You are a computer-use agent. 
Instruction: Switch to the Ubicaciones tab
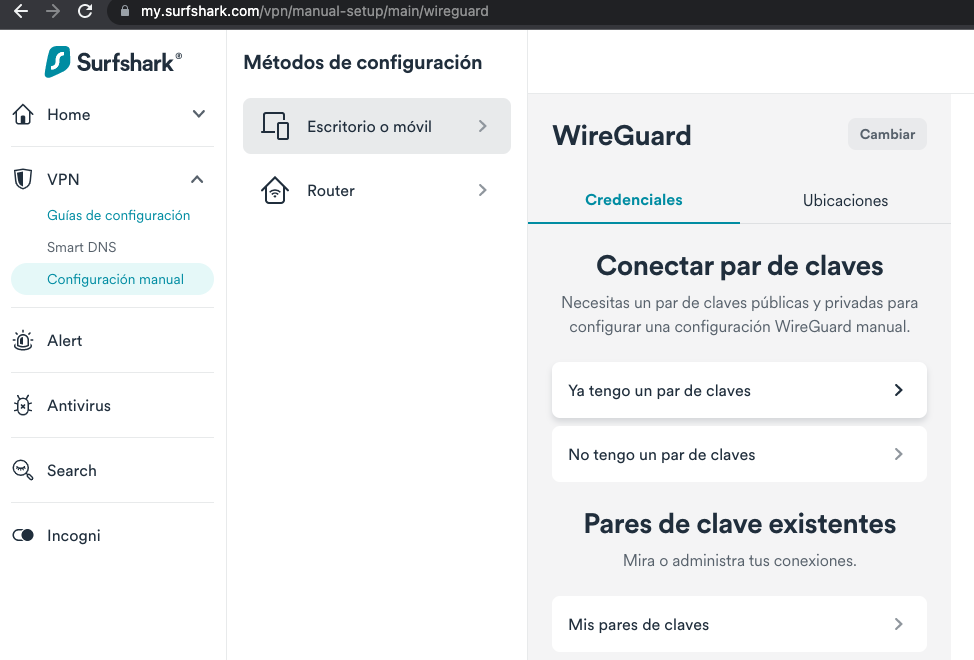pyautogui.click(x=845, y=201)
